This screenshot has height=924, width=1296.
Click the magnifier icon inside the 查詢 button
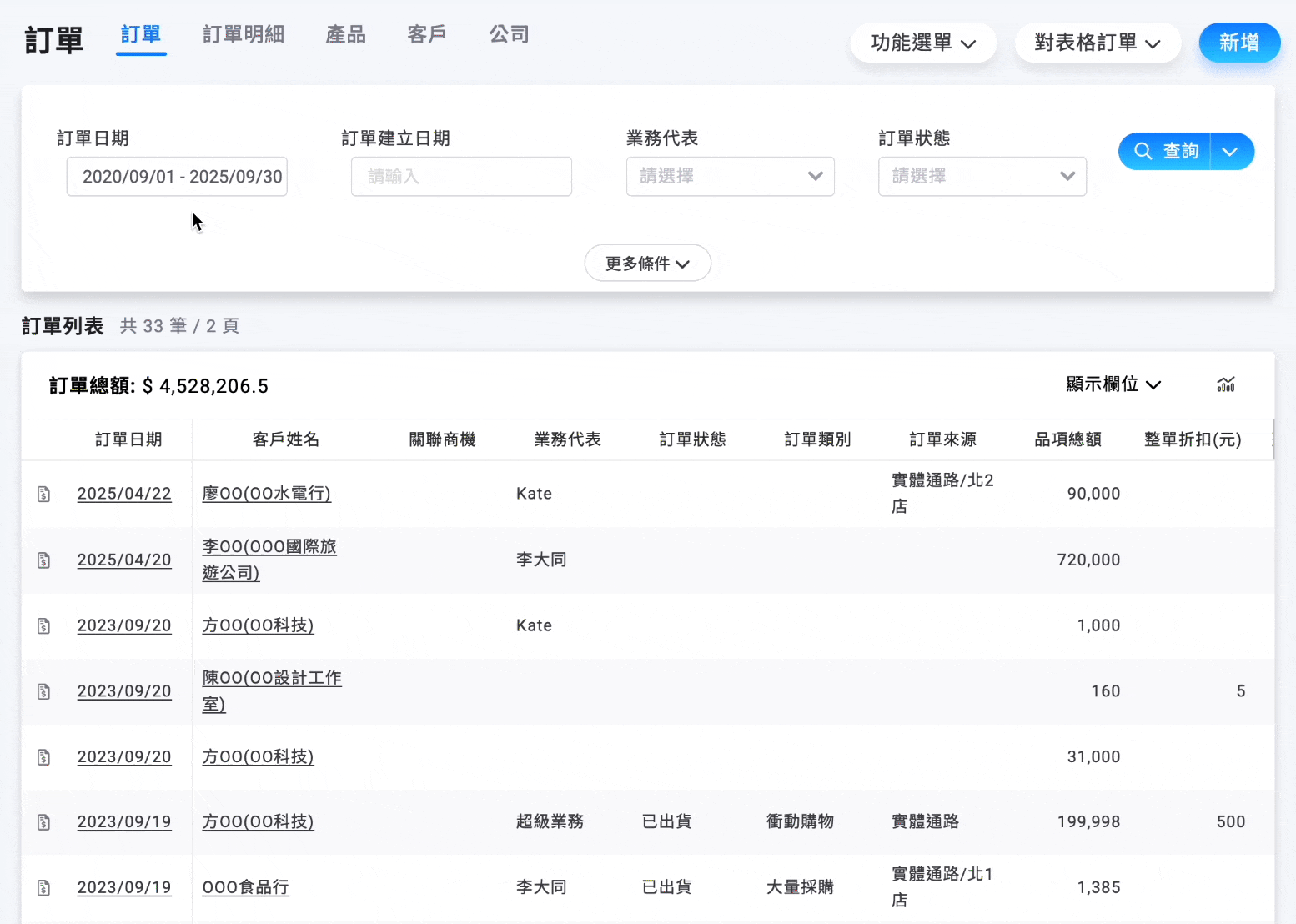click(1143, 151)
